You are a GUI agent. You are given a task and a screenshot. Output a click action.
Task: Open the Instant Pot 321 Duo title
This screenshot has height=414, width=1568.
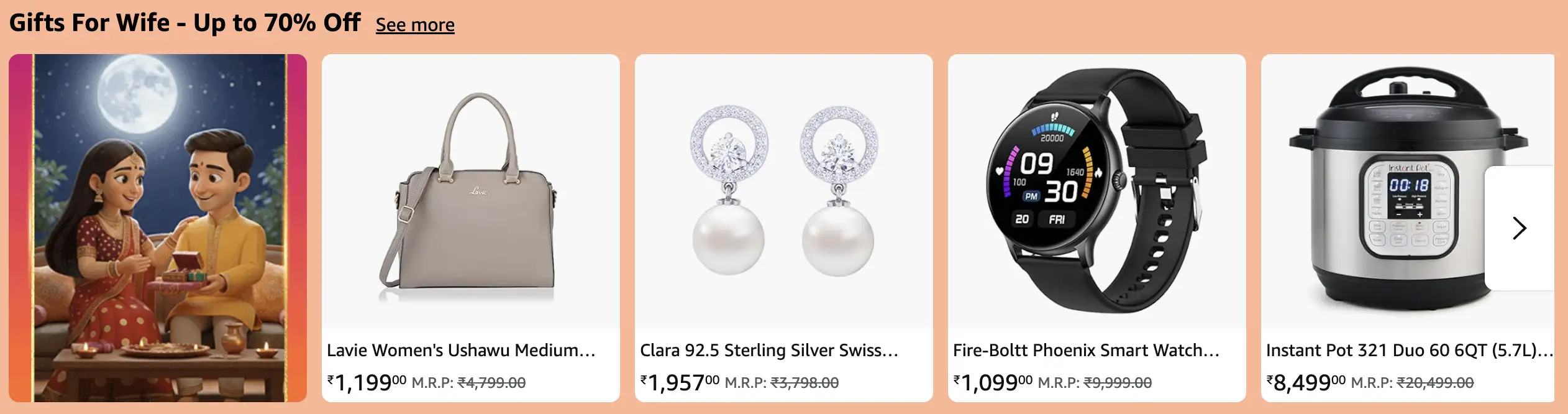coord(1410,351)
